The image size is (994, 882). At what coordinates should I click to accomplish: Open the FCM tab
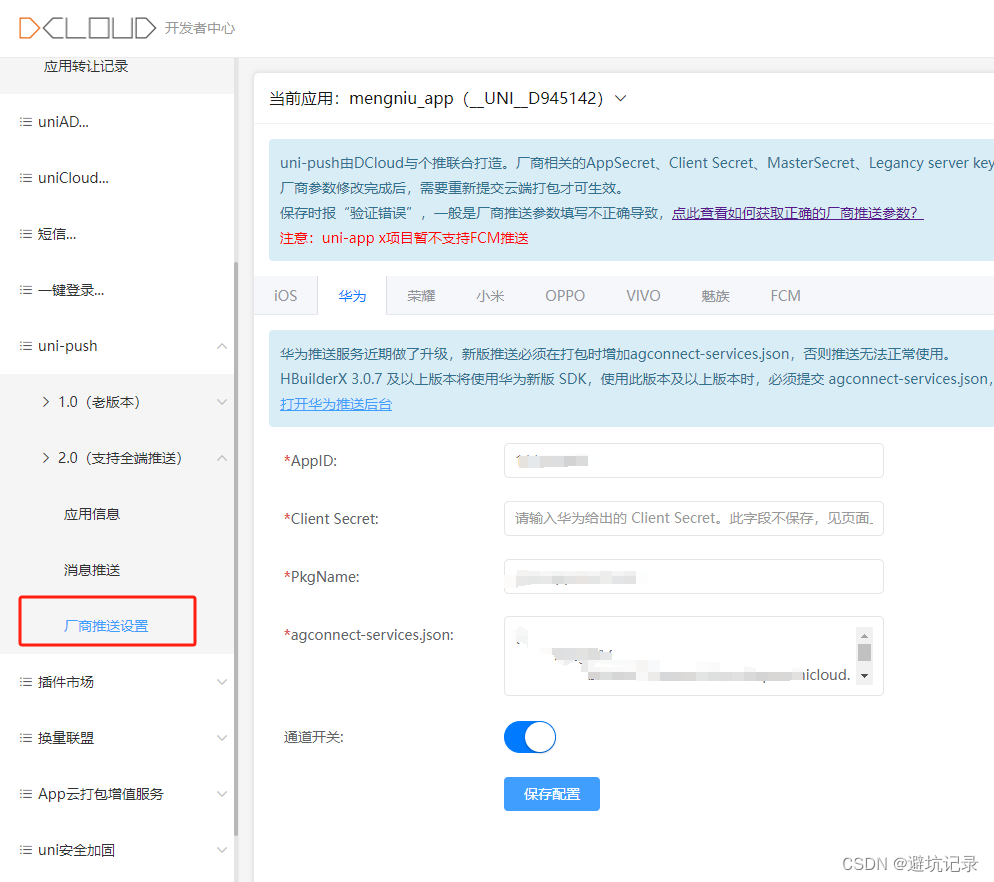[785, 295]
